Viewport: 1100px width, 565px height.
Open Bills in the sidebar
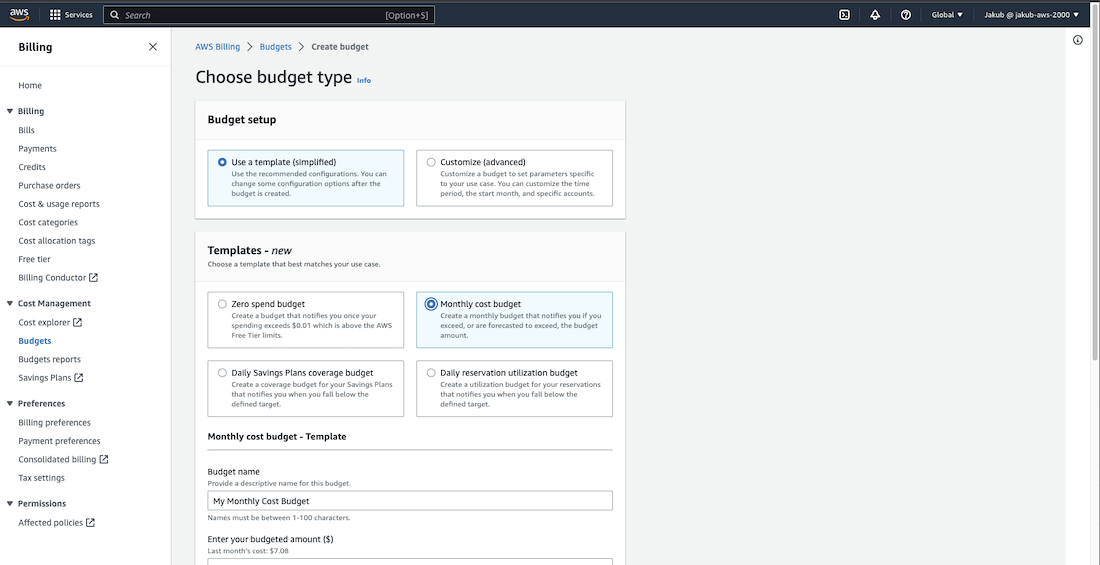(27, 131)
